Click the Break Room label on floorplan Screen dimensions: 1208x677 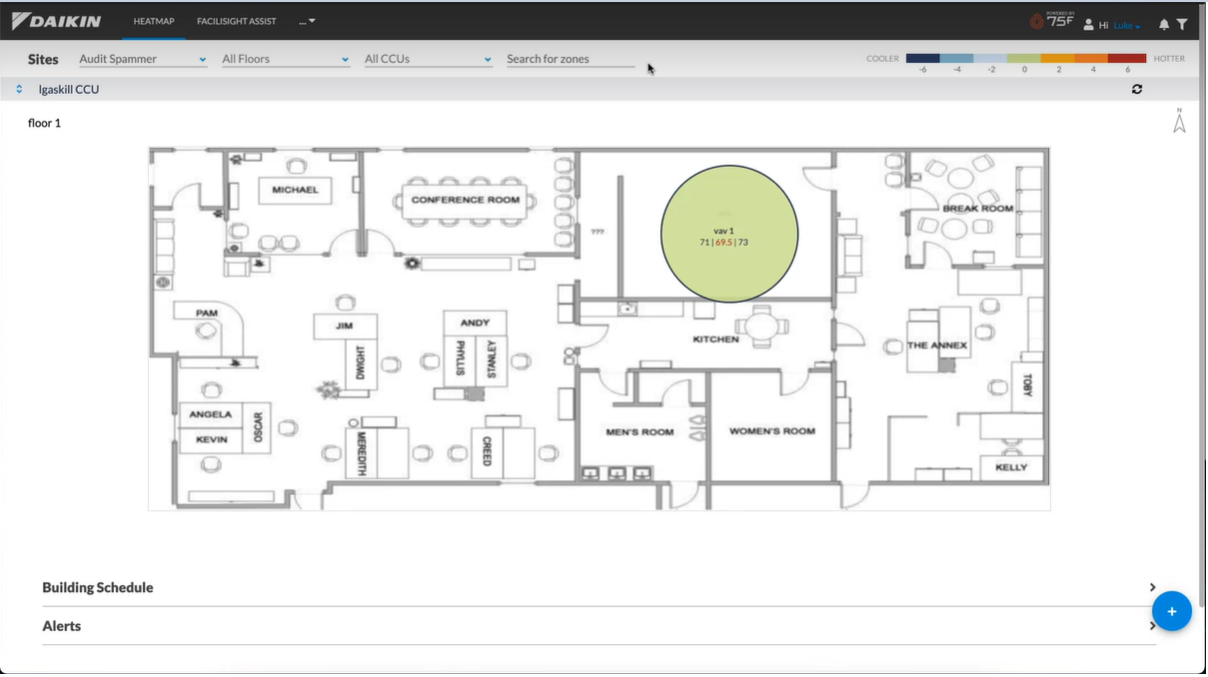[x=978, y=208]
